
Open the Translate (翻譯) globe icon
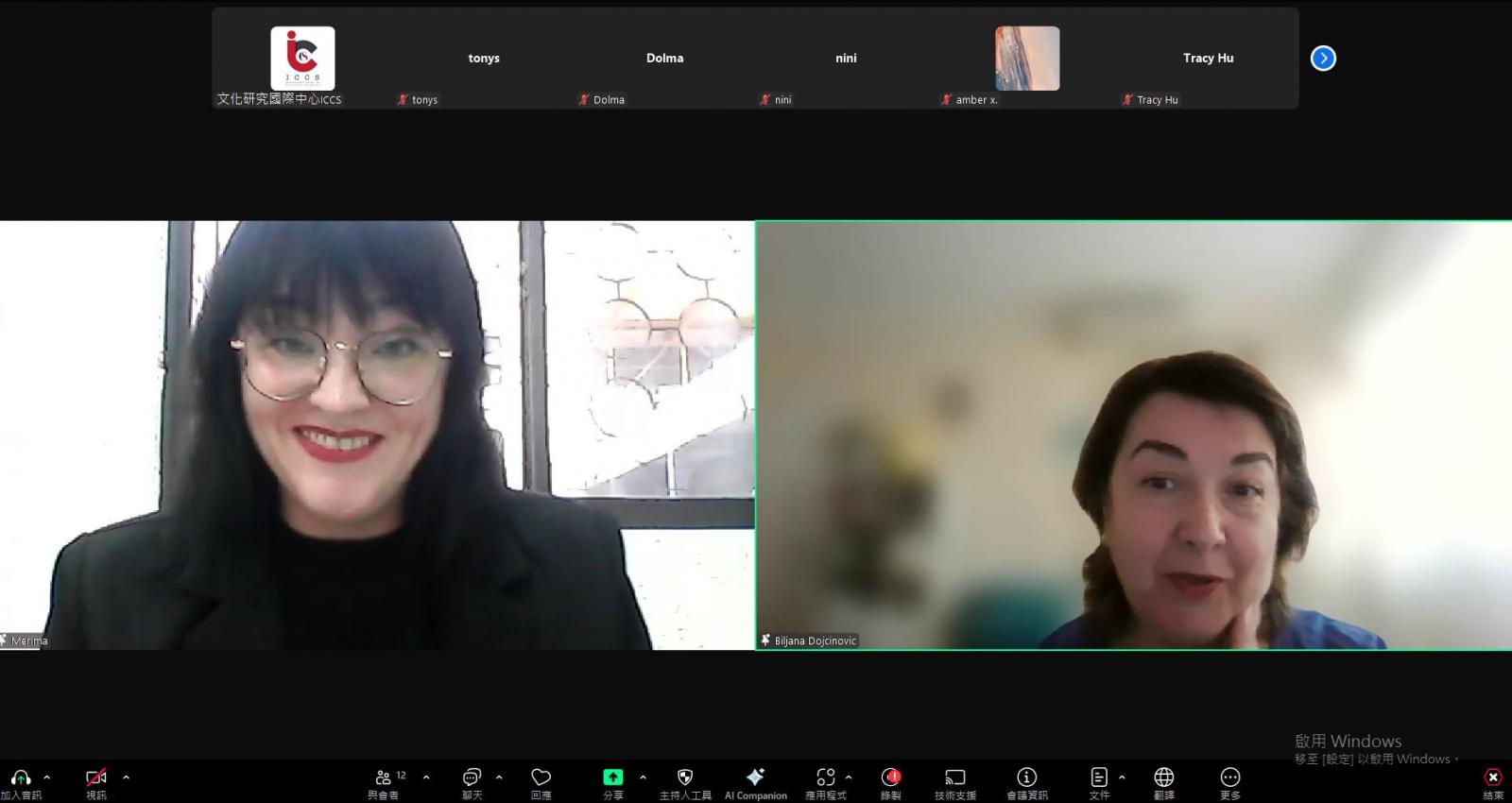(1163, 777)
